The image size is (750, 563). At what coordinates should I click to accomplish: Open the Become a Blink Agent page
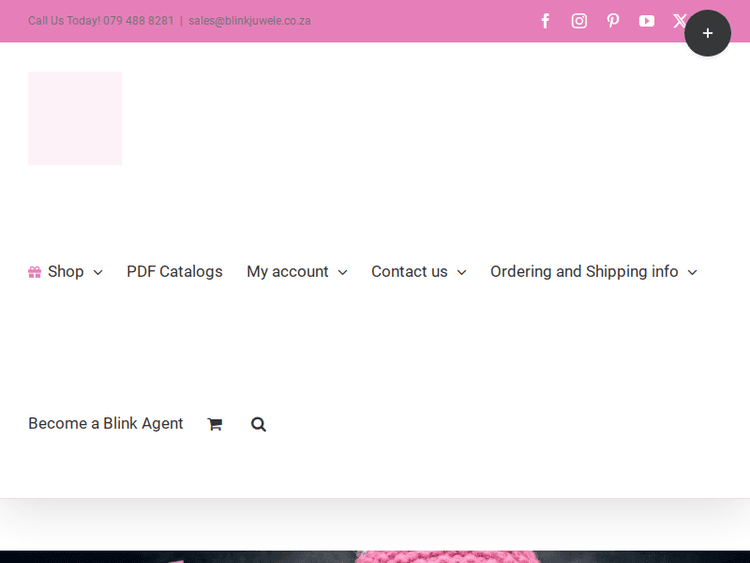coord(105,424)
